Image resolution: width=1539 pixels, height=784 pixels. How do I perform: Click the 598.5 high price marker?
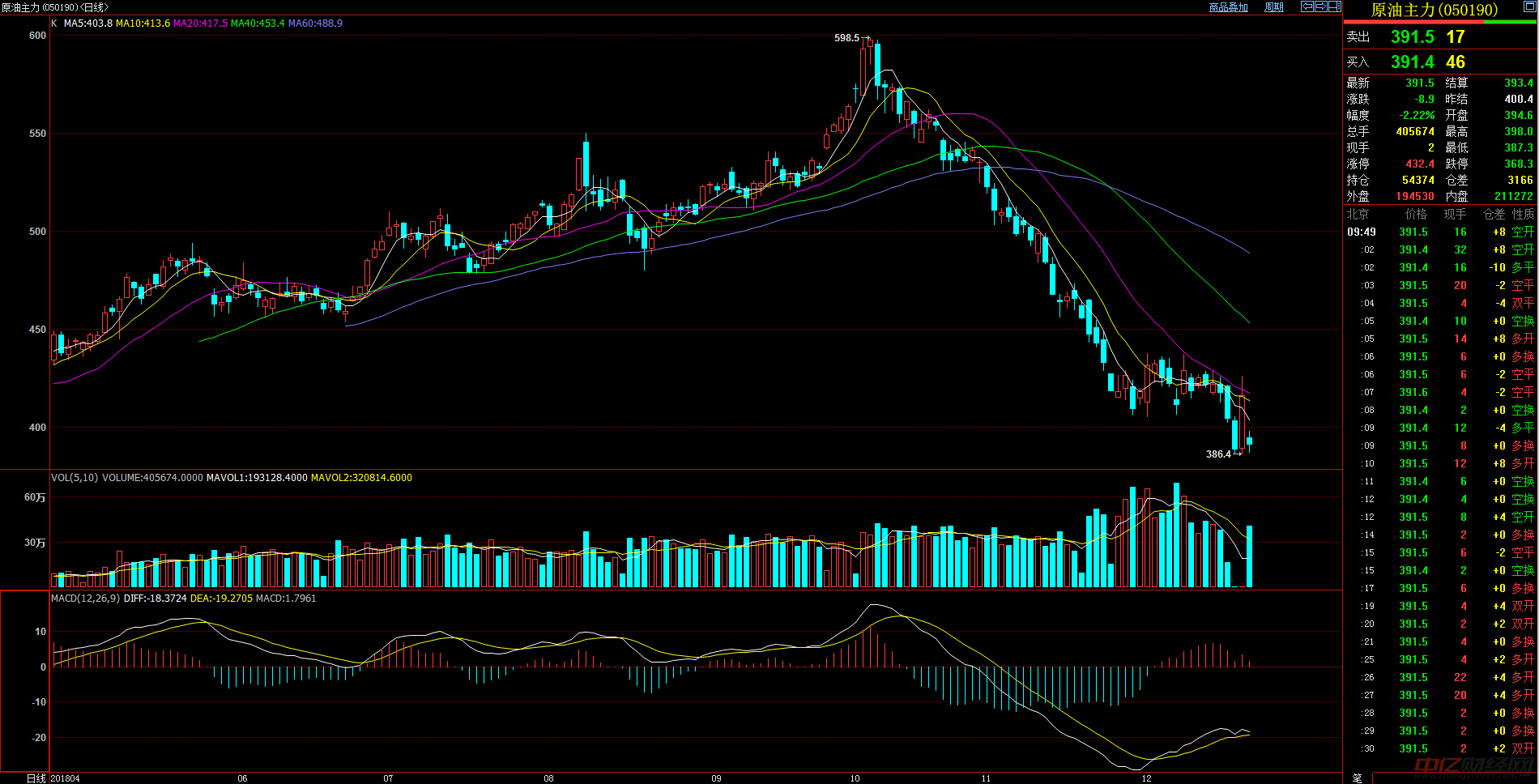point(846,38)
